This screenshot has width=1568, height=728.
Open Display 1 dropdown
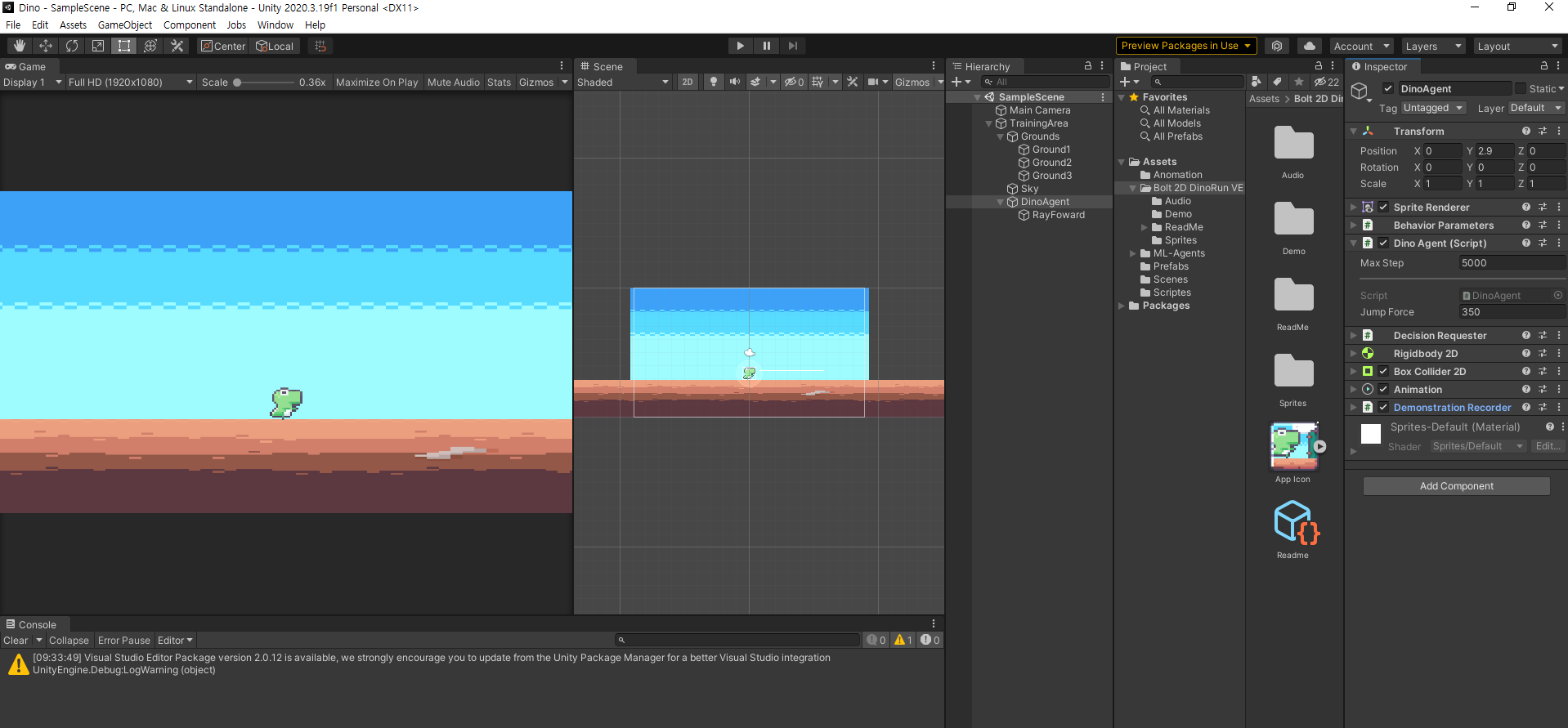click(33, 83)
